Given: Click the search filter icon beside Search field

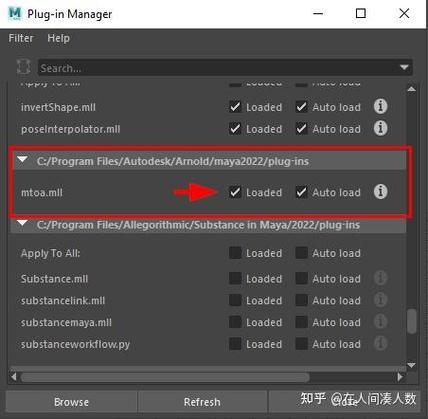Looking at the screenshot, I should 24,68.
